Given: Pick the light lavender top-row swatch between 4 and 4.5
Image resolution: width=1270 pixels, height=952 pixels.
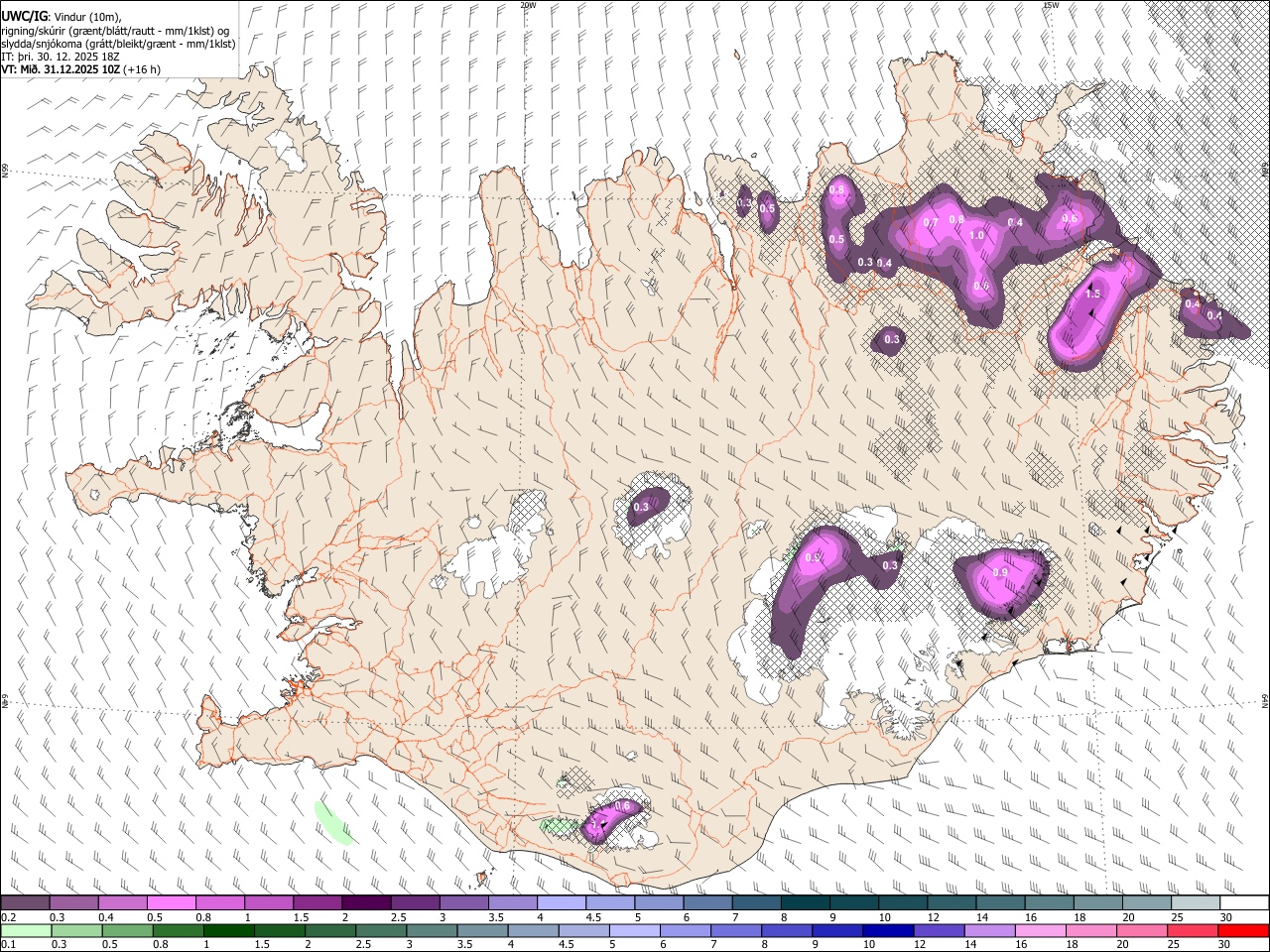Looking at the screenshot, I should click(x=562, y=903).
